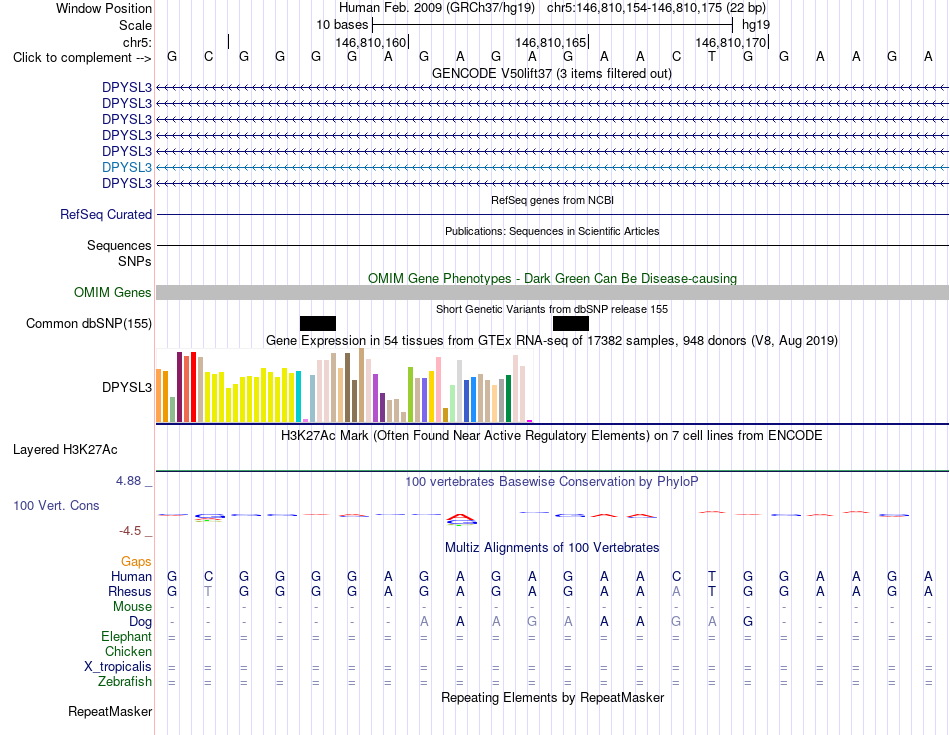Click the -4.5 PhyloP lower scale value
Image resolution: width=950 pixels, height=735 pixels.
[x=130, y=531]
